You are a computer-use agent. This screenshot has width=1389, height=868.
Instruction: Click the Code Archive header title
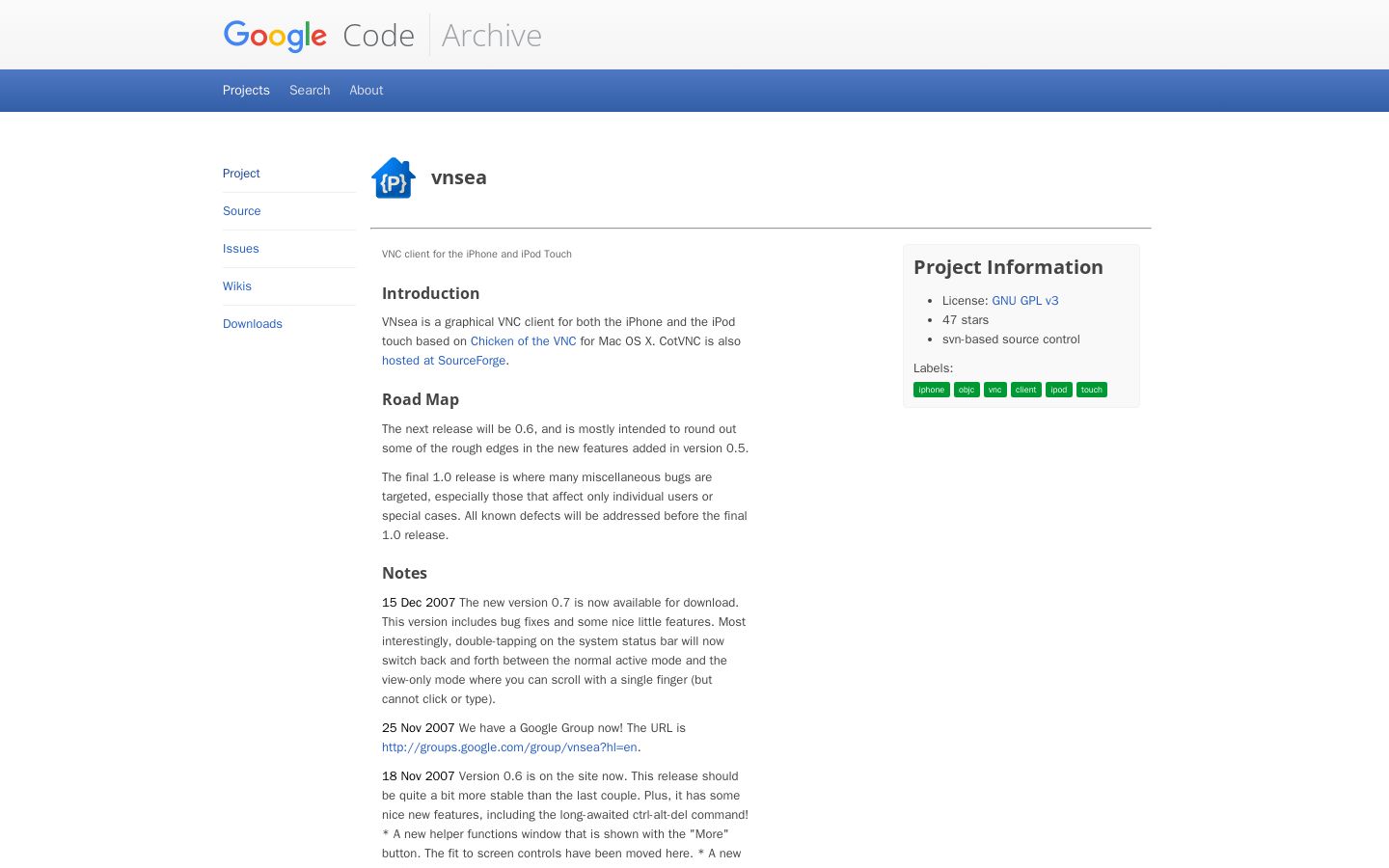(442, 36)
